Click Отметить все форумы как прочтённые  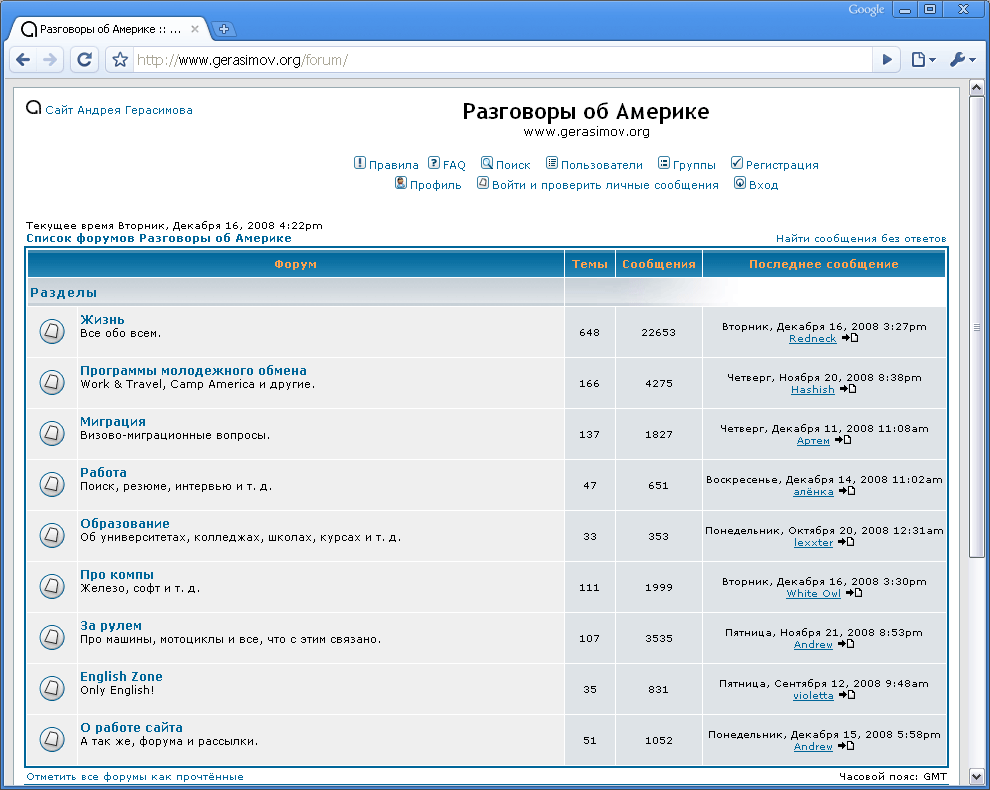tap(135, 776)
